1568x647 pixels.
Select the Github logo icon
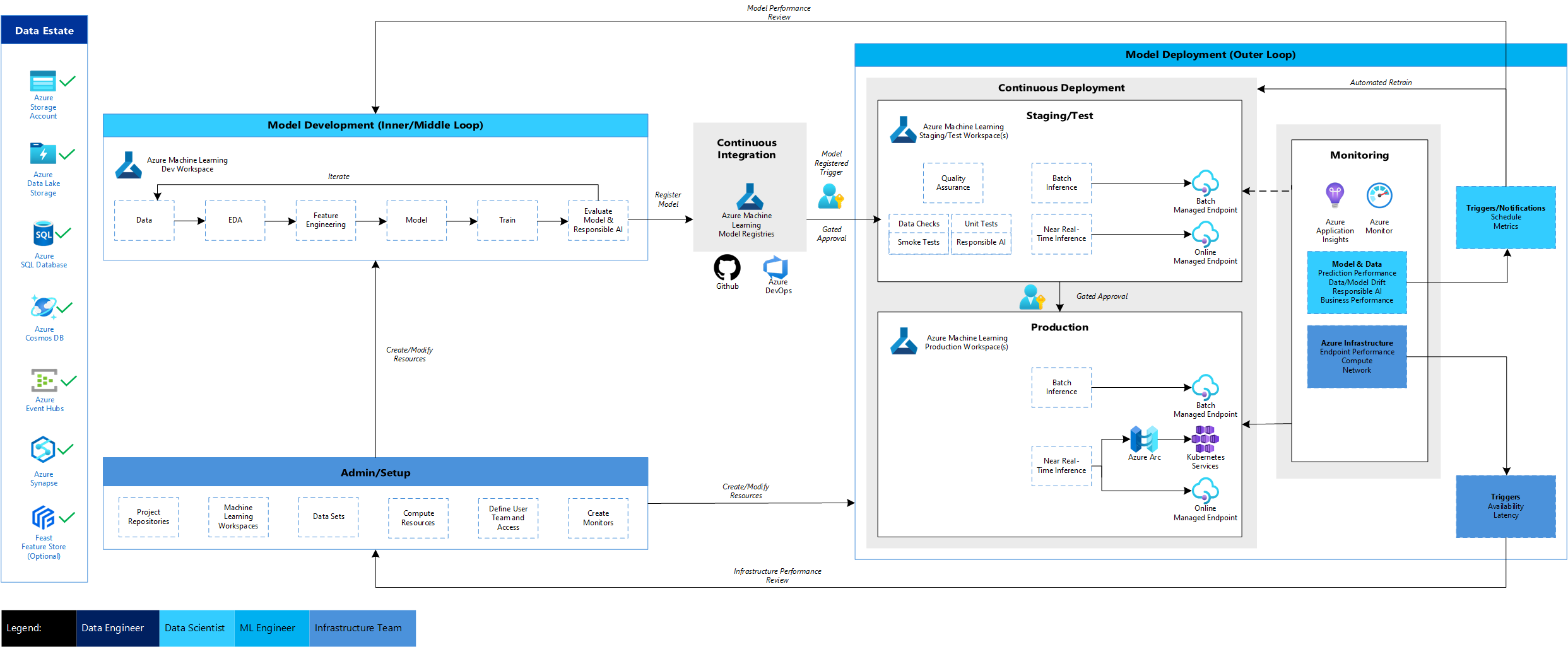(727, 267)
